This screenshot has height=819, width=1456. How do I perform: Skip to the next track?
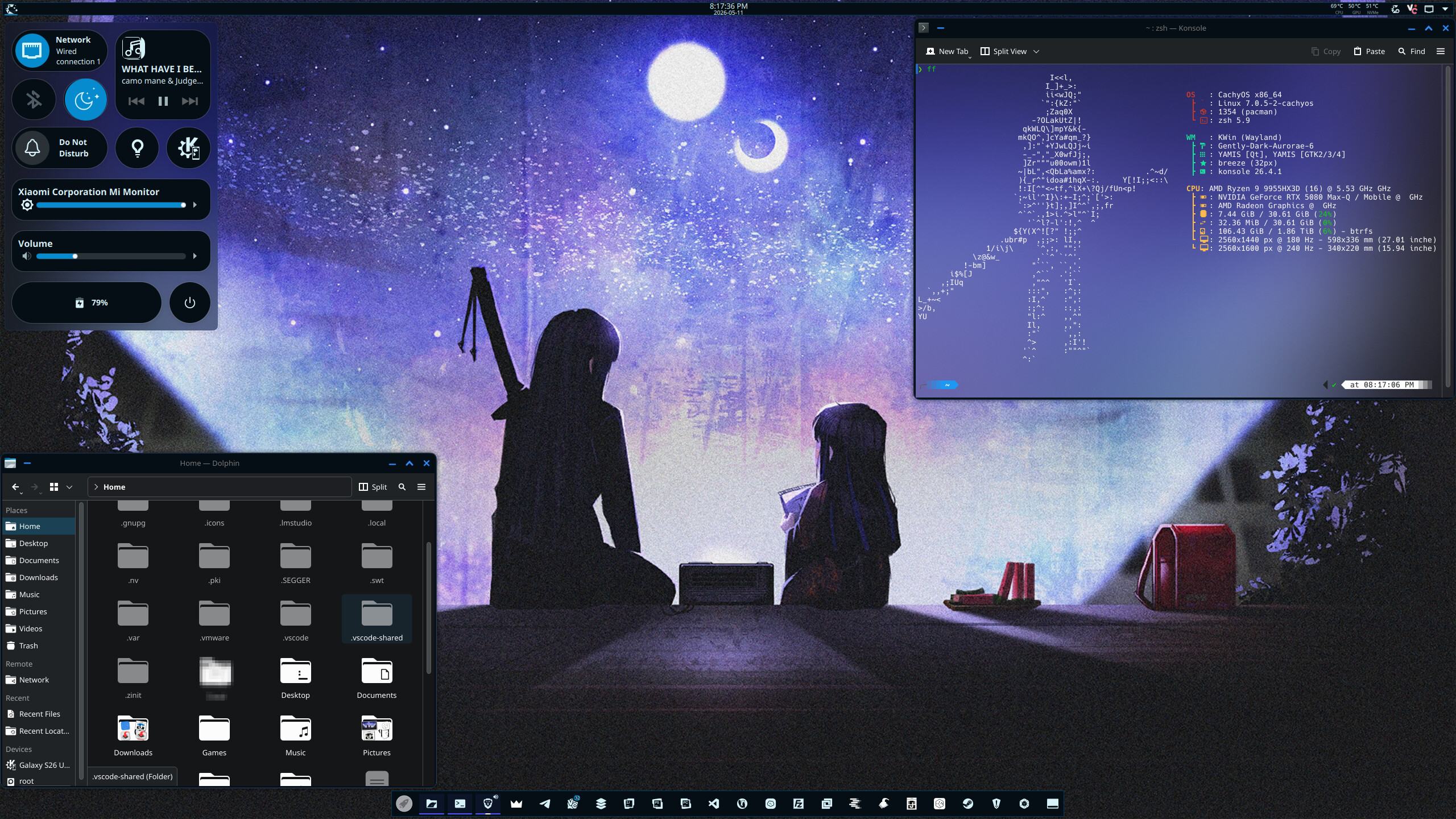[190, 101]
